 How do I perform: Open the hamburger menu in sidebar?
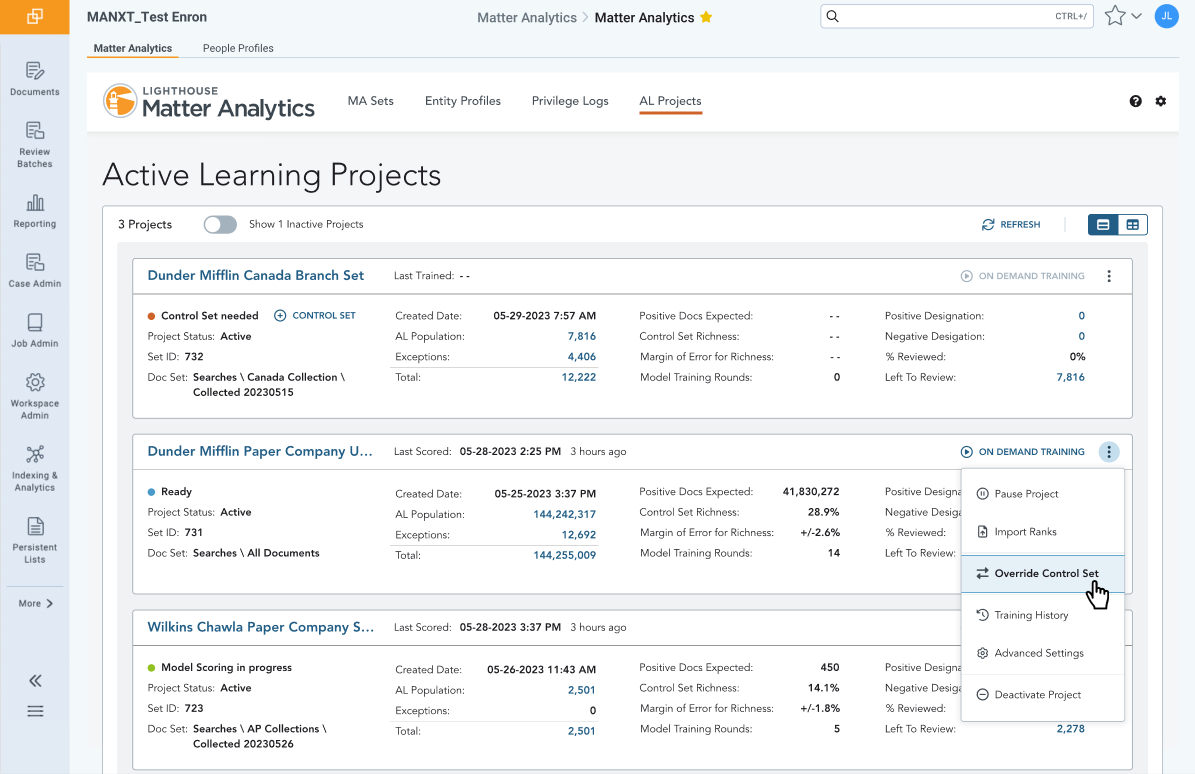tap(35, 711)
